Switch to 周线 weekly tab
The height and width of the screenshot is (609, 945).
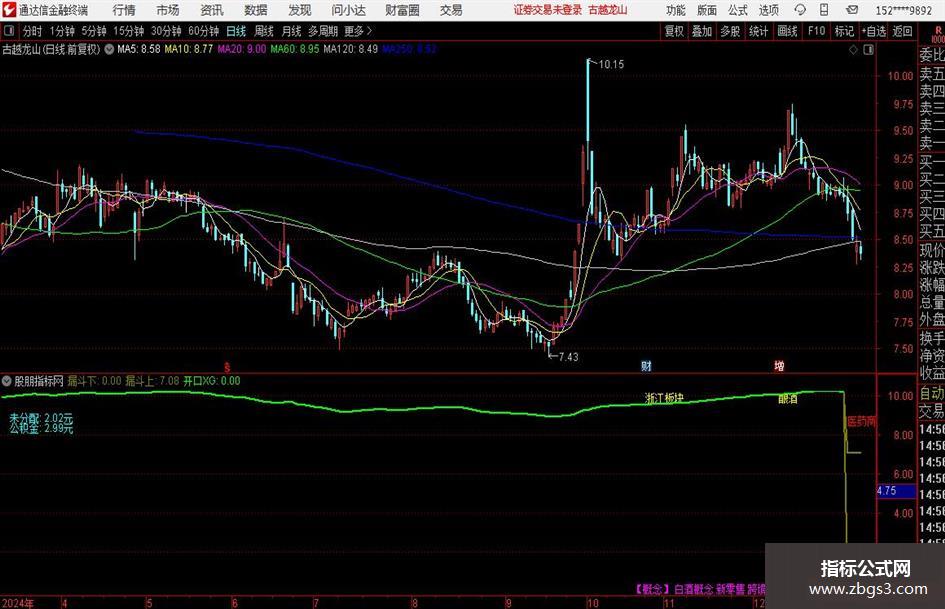[264, 31]
